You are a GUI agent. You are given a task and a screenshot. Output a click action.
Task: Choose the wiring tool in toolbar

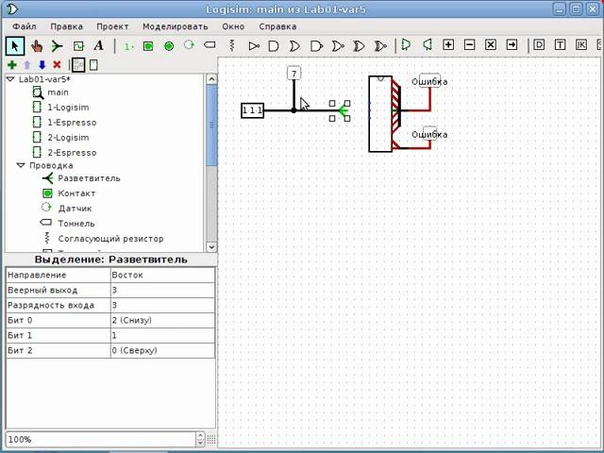coord(57,46)
